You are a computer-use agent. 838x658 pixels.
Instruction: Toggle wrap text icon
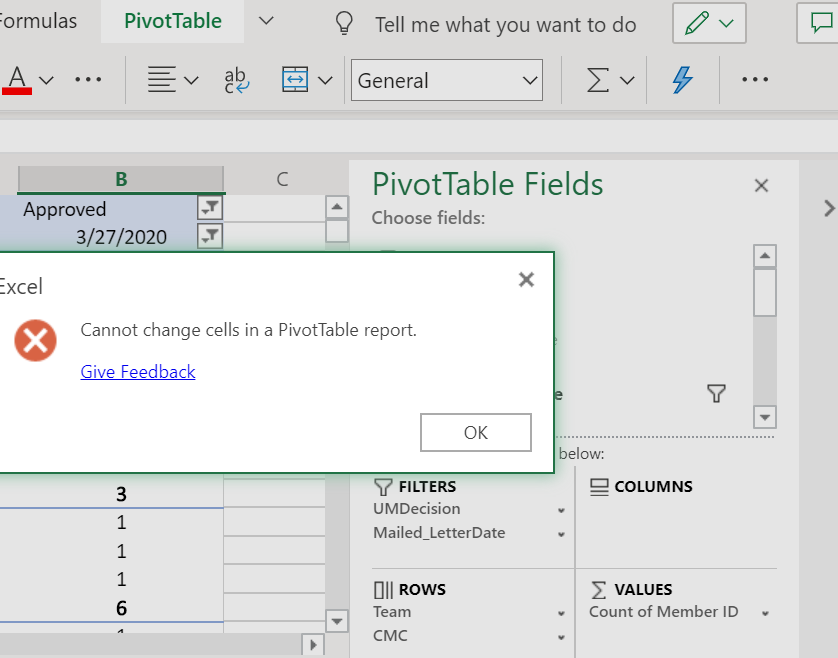(x=236, y=80)
